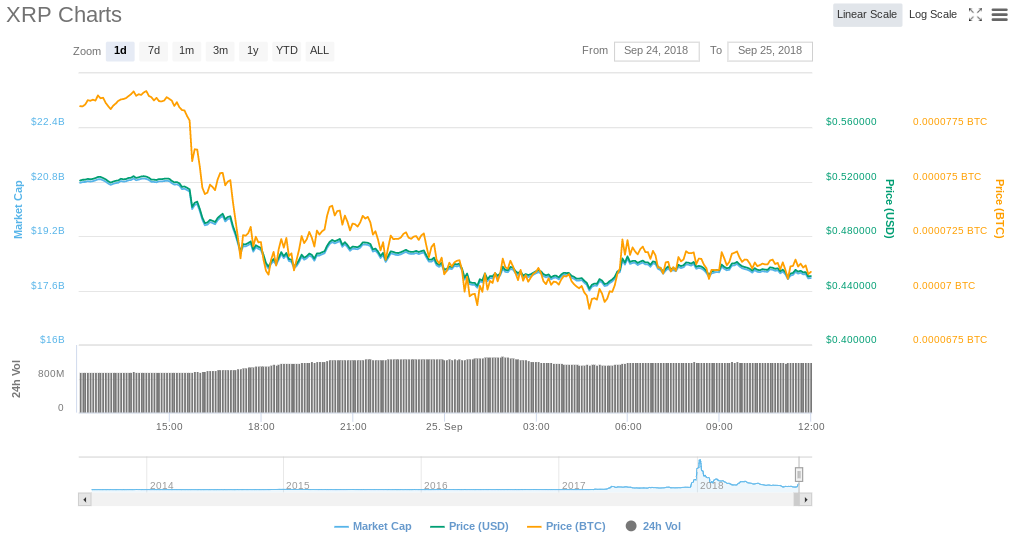The image size is (1014, 540).
Task: Click the $0.400000 USD axis label
Action: pos(851,340)
